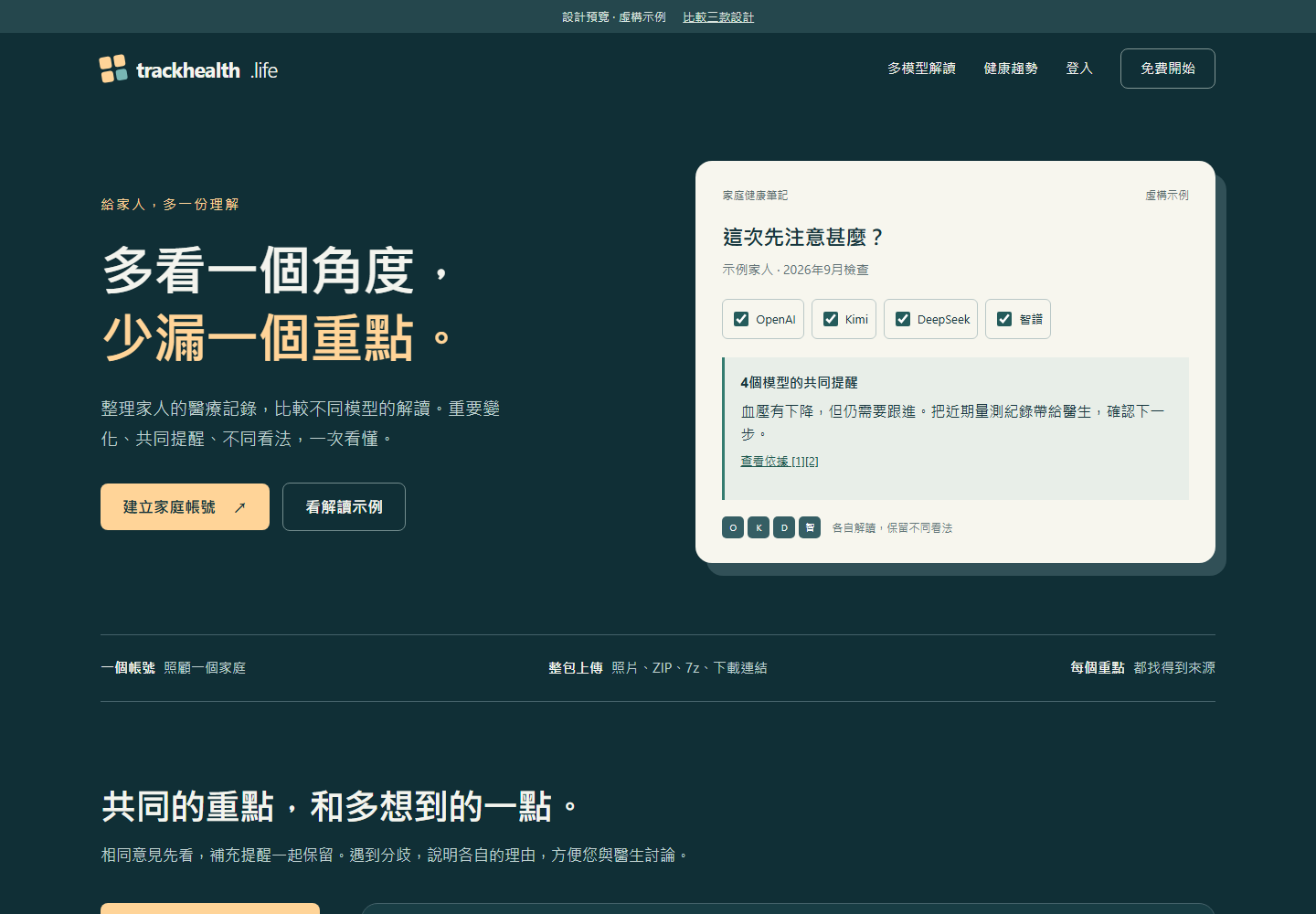Click the trackhealth four-square logo icon
The height and width of the screenshot is (914, 1316).
tap(113, 69)
